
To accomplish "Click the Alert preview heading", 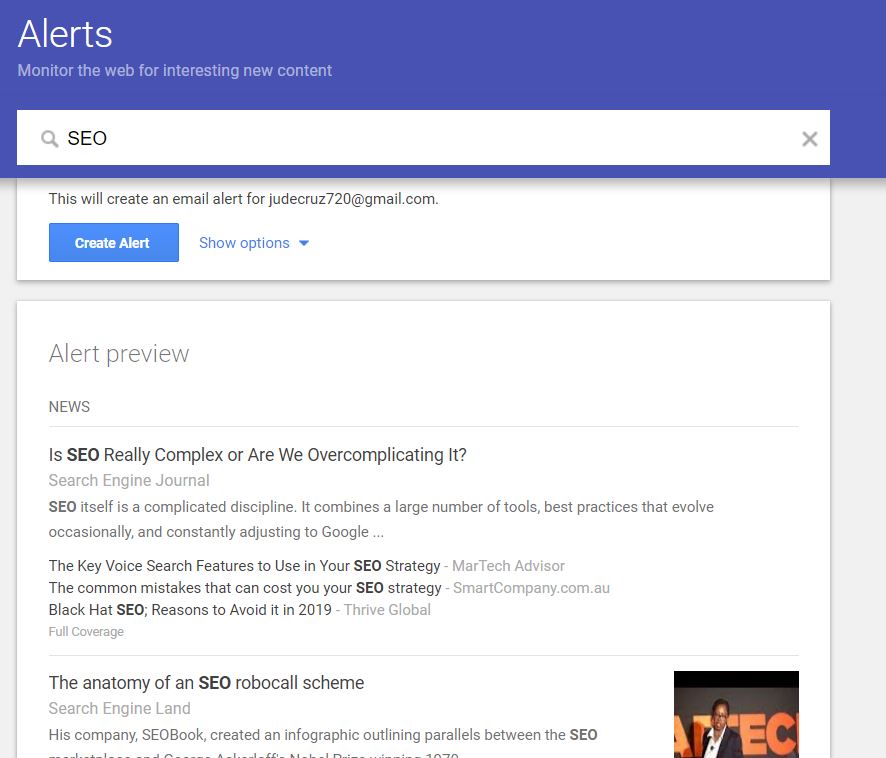I will 118,354.
